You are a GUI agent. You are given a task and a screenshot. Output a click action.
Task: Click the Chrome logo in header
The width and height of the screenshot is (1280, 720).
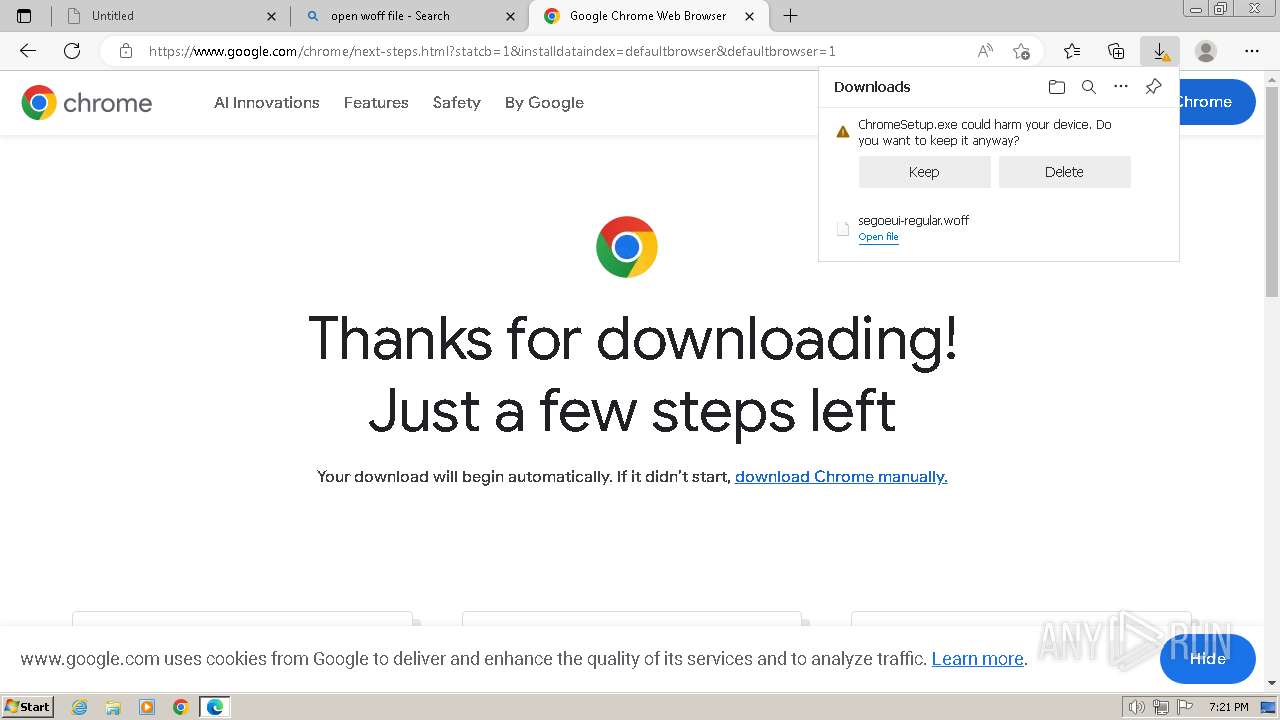87,102
